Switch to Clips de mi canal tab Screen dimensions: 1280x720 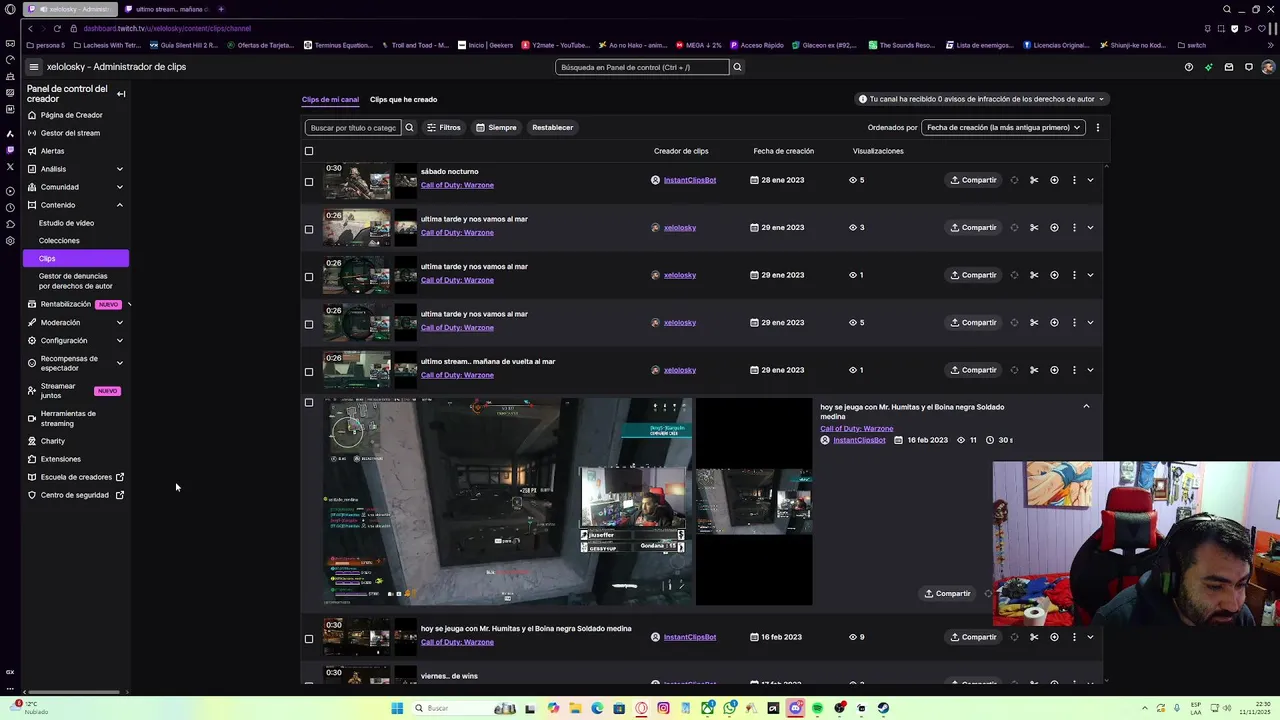click(330, 99)
